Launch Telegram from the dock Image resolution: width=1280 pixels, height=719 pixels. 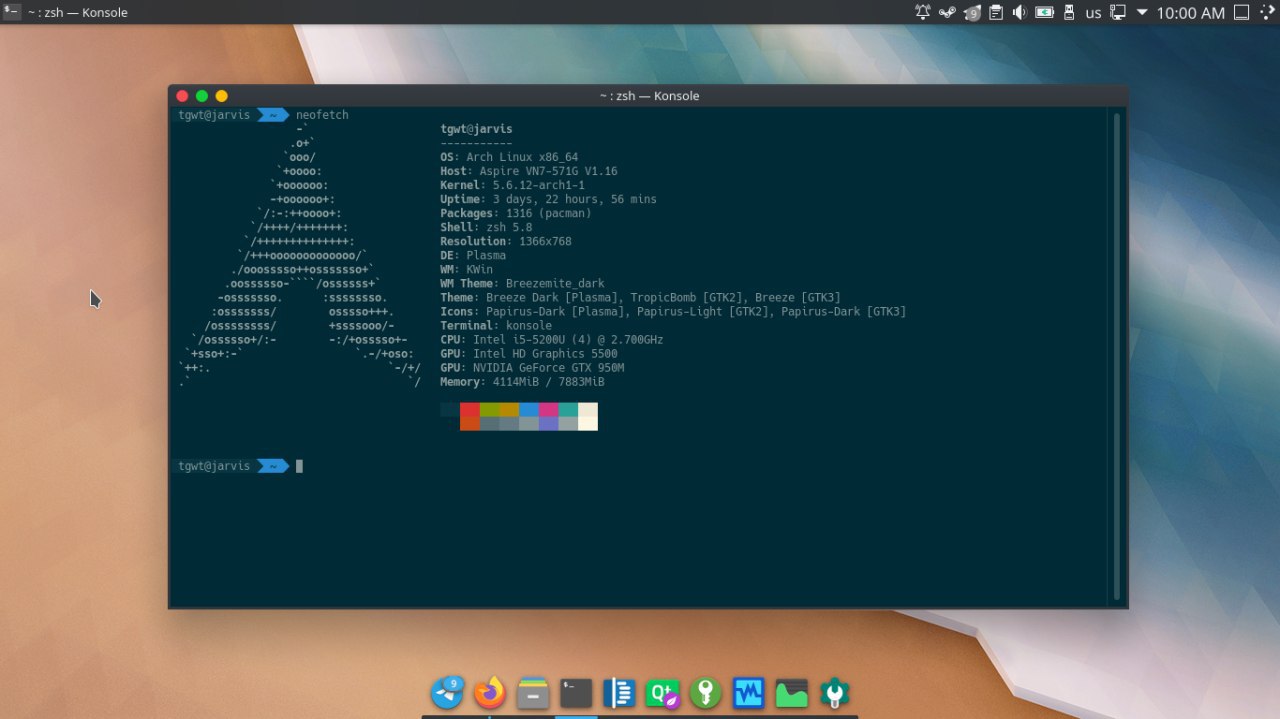447,692
